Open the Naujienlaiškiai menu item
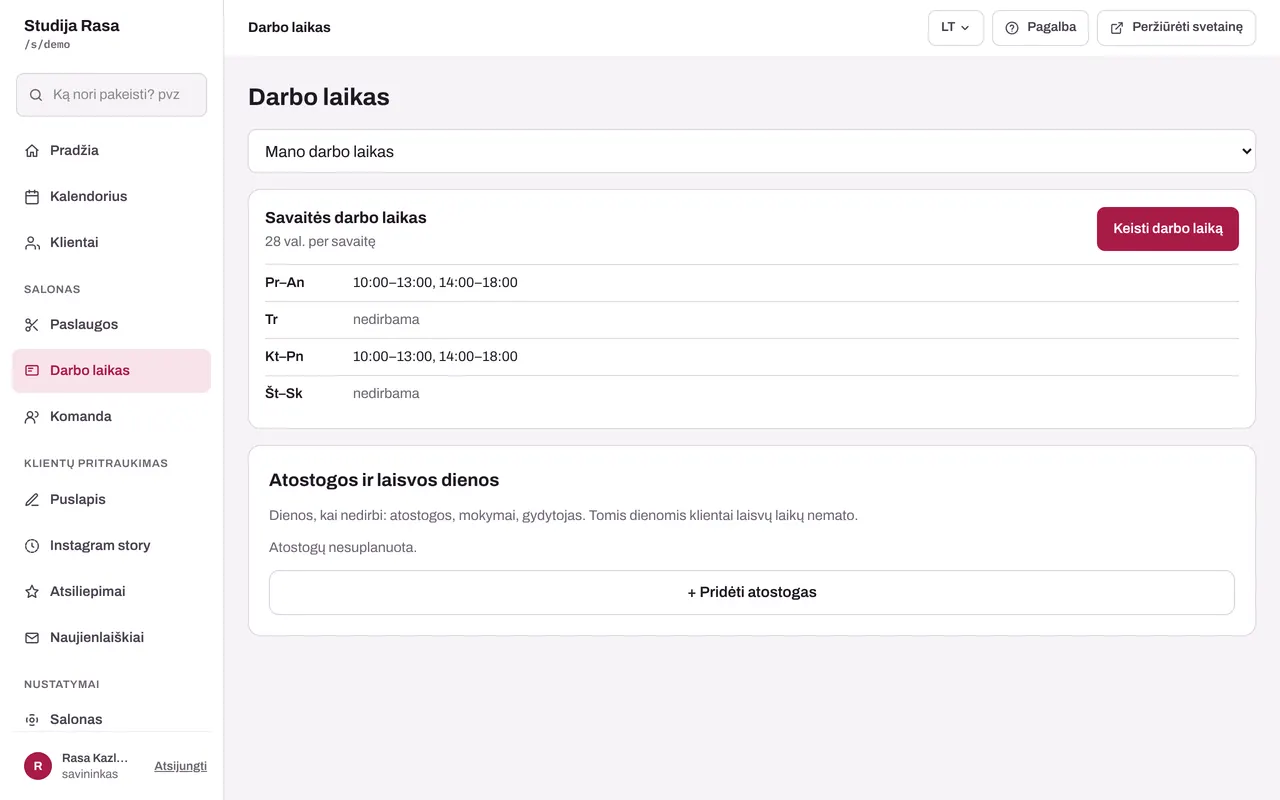Screen dimensions: 1280x800 pos(111,638)
